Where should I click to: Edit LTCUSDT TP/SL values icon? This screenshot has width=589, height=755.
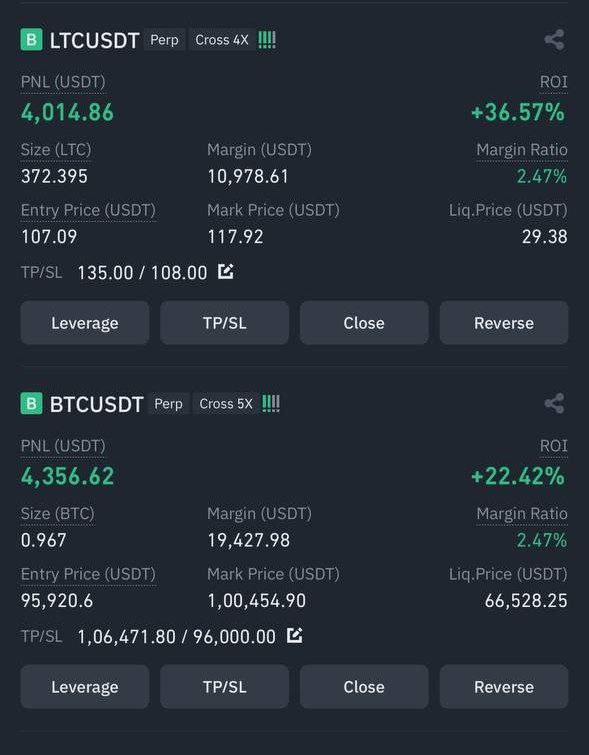225,272
